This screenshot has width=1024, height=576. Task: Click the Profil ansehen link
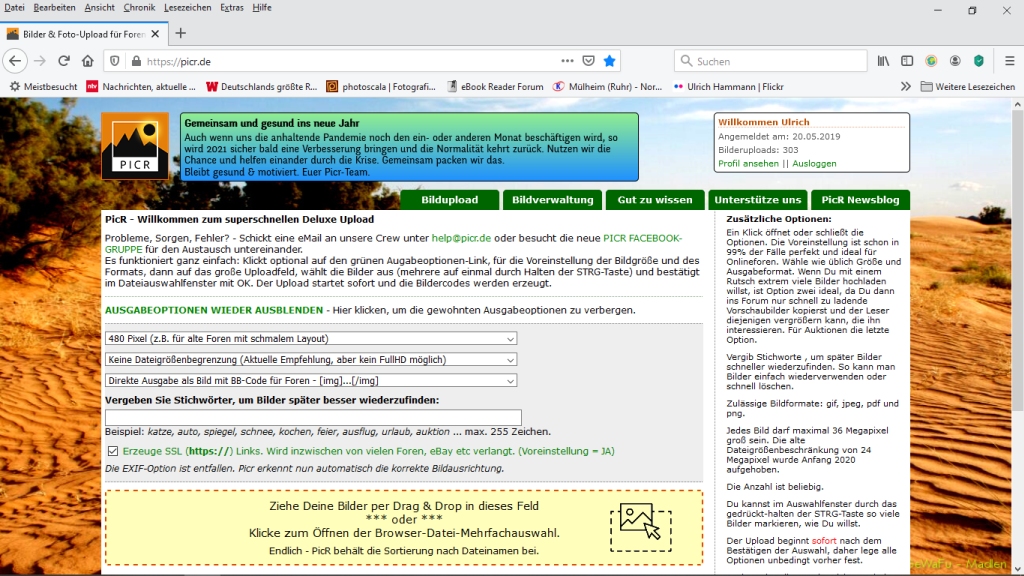(x=748, y=163)
